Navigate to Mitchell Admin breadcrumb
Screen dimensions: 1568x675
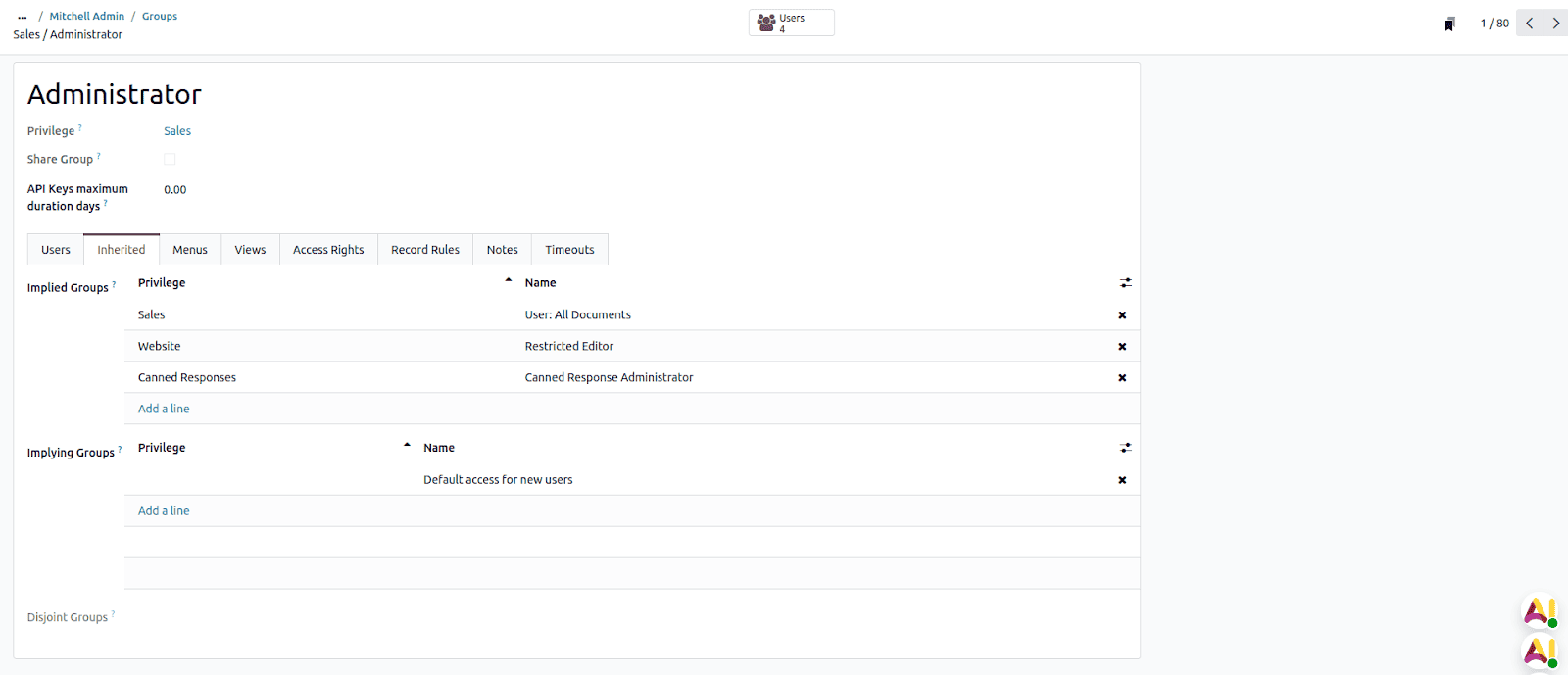point(87,16)
